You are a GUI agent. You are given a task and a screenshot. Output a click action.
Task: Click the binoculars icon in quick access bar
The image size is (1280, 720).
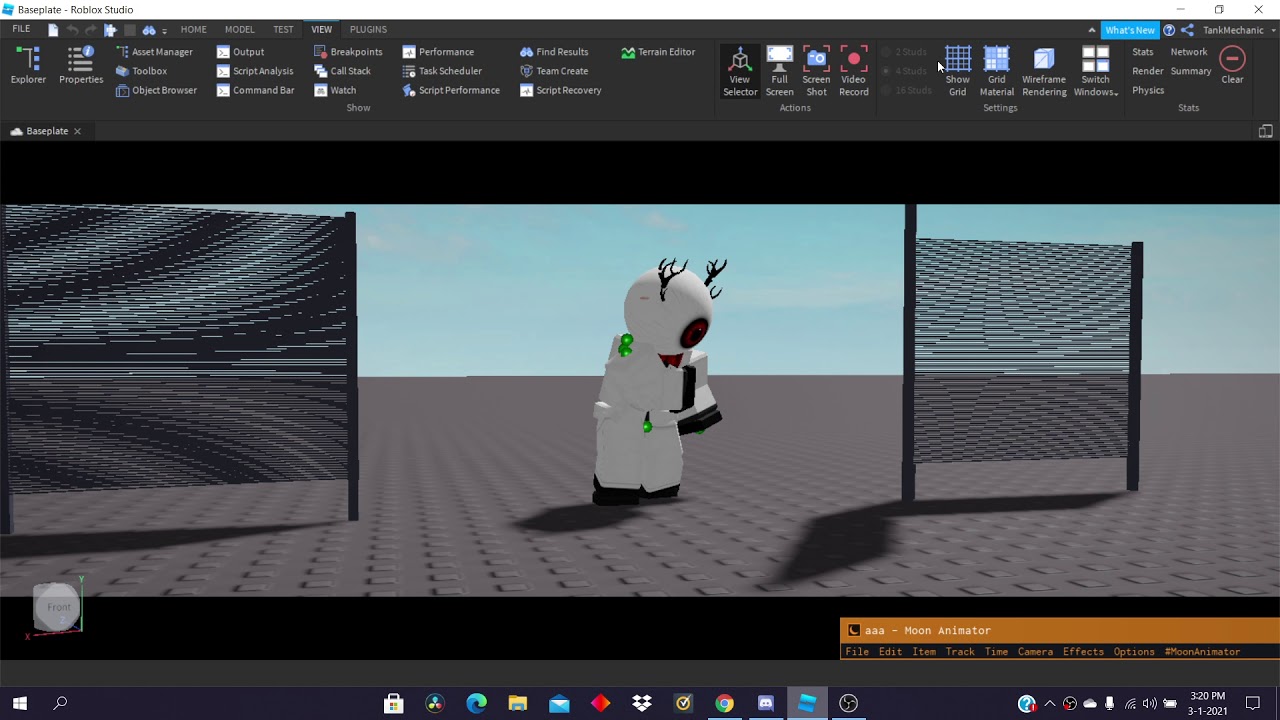[149, 30]
